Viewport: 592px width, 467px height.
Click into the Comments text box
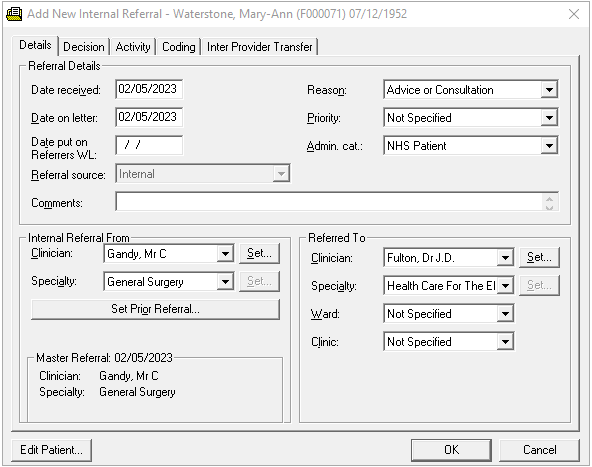pos(328,202)
